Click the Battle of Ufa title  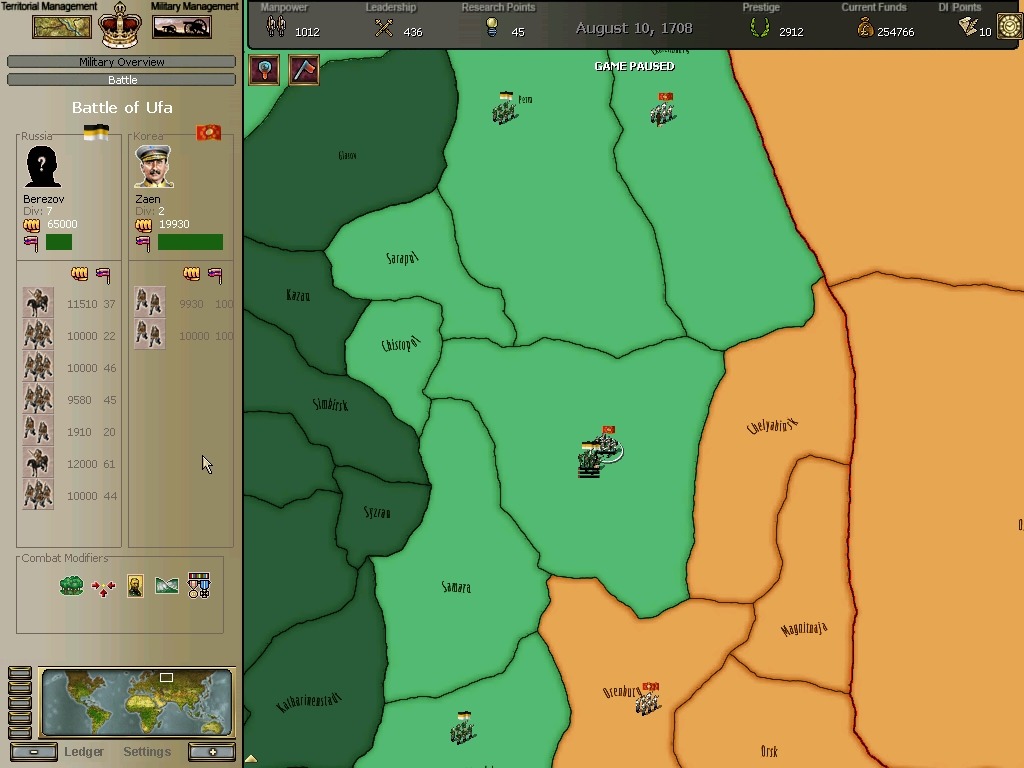122,107
